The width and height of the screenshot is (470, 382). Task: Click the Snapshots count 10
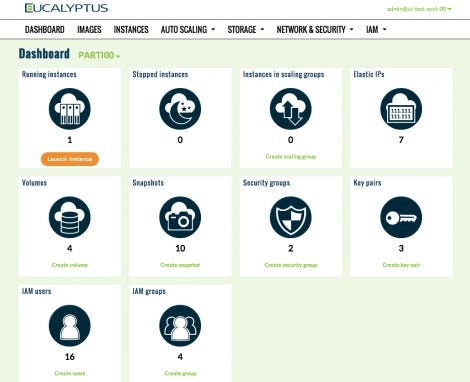[x=180, y=248]
